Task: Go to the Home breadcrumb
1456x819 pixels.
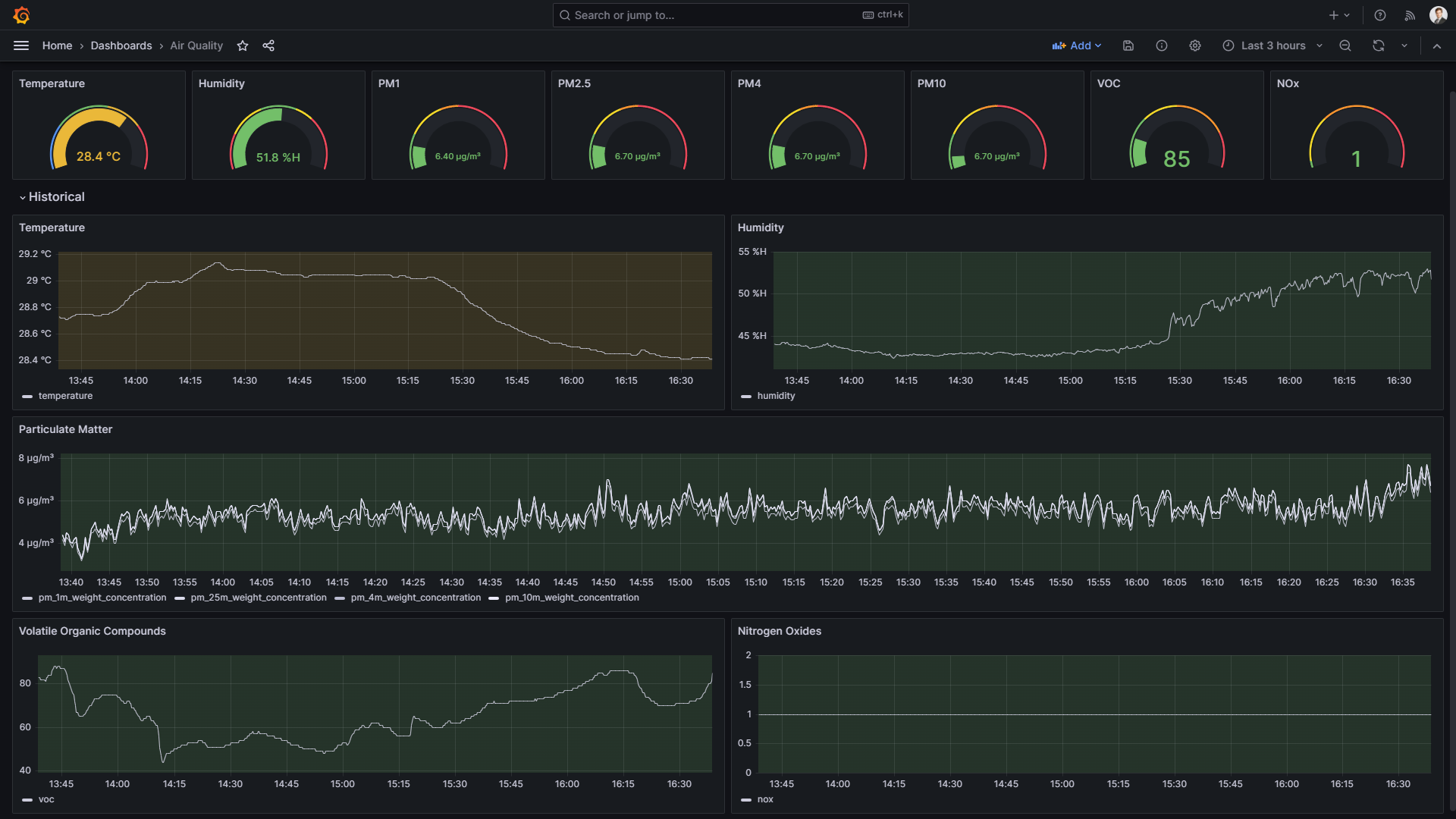Action: [x=57, y=45]
